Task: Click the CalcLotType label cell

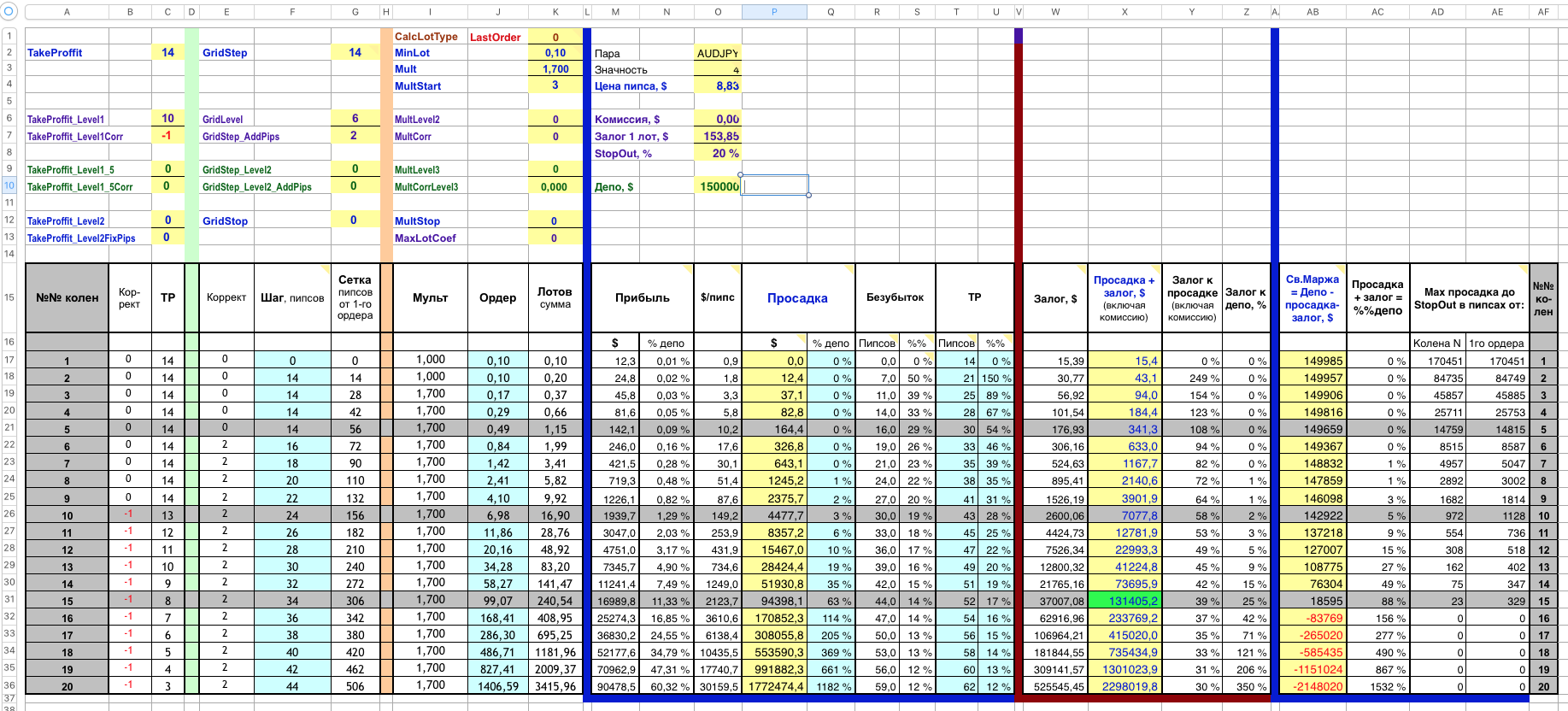Action: (429, 37)
